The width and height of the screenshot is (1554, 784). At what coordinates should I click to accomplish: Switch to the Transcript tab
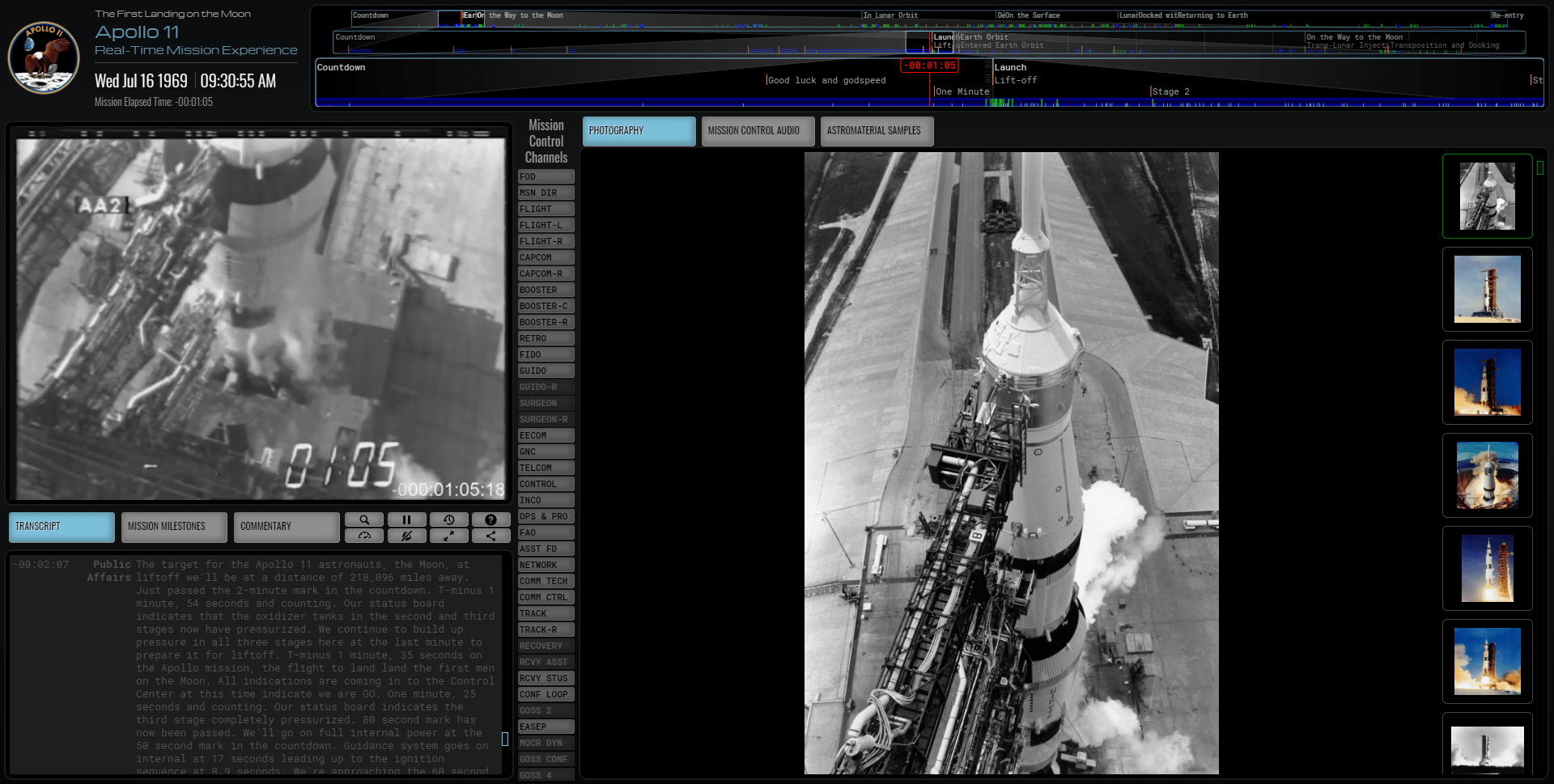pyautogui.click(x=62, y=527)
